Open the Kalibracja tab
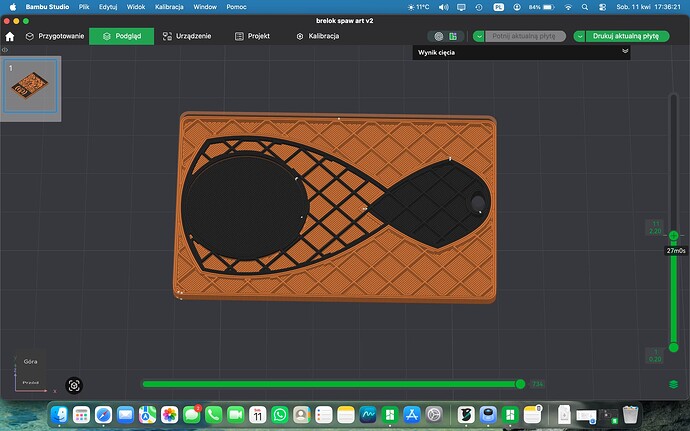This screenshot has width=690, height=431. (x=317, y=36)
